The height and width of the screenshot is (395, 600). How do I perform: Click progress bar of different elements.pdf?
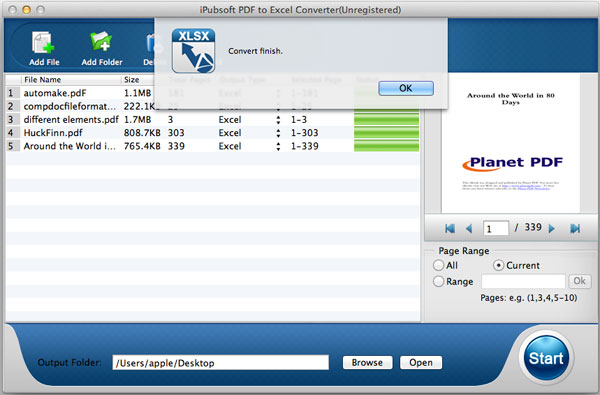point(386,119)
